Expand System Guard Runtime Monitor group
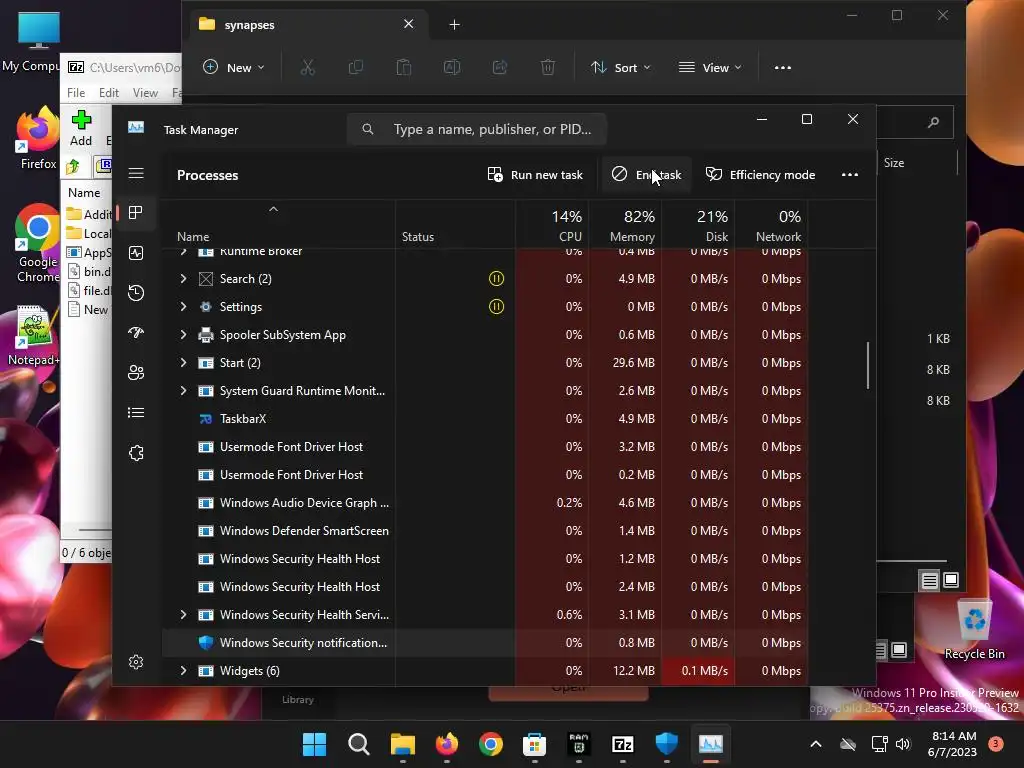This screenshot has height=768, width=1024. [184, 391]
